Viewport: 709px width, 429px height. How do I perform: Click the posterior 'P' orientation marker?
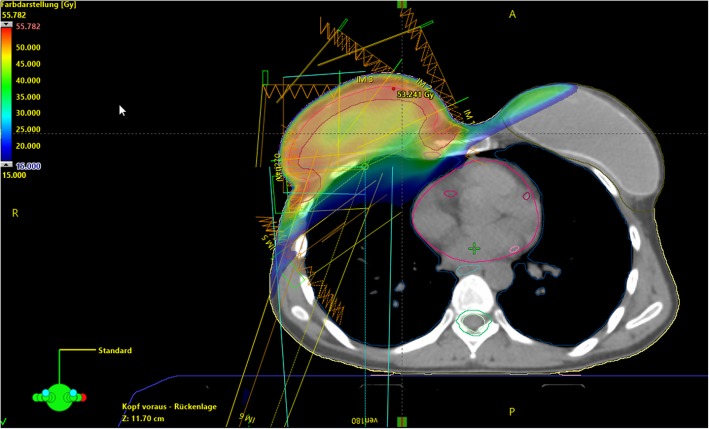coord(512,411)
